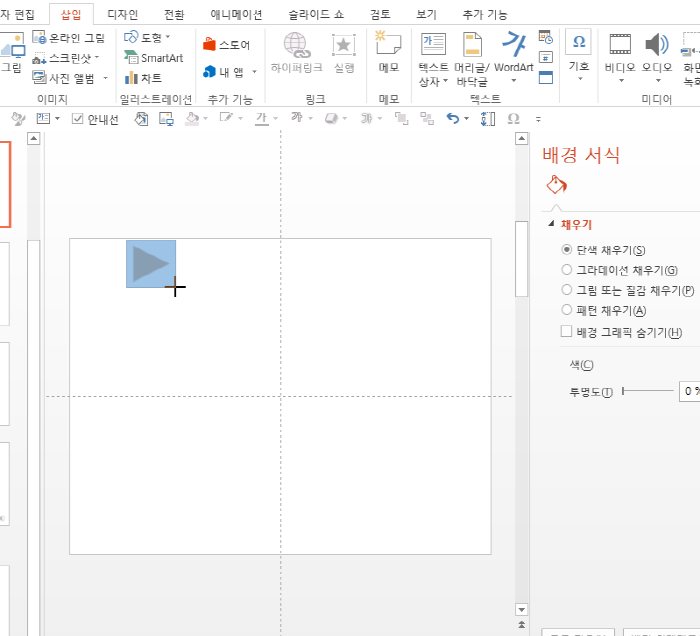Check 배경 그래픽 숨기기(H)
Screen dimensions: 700x636
tap(567, 331)
